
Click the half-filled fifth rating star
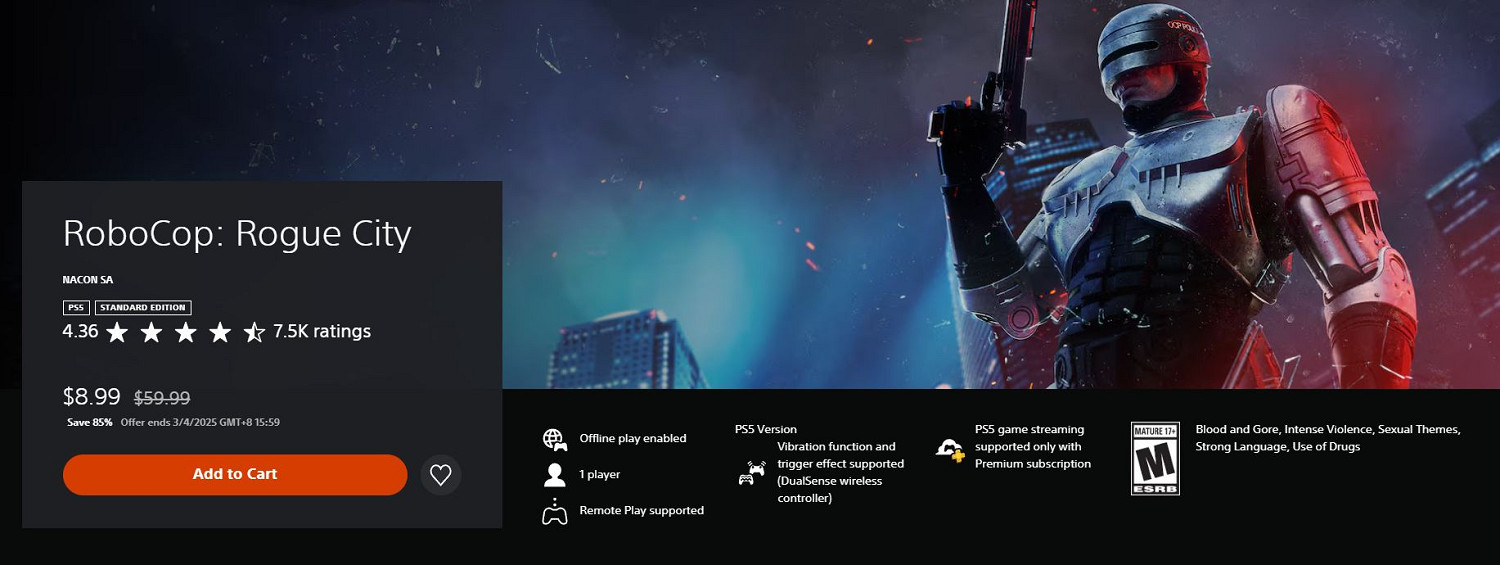point(254,332)
